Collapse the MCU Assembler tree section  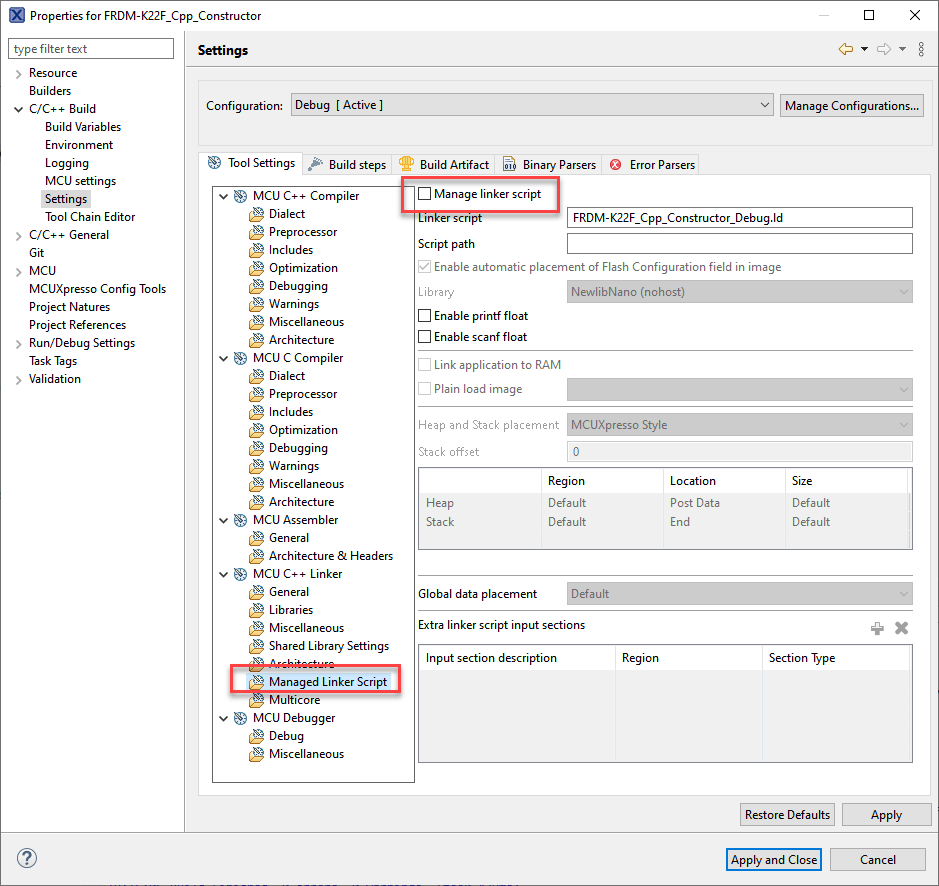(223, 520)
